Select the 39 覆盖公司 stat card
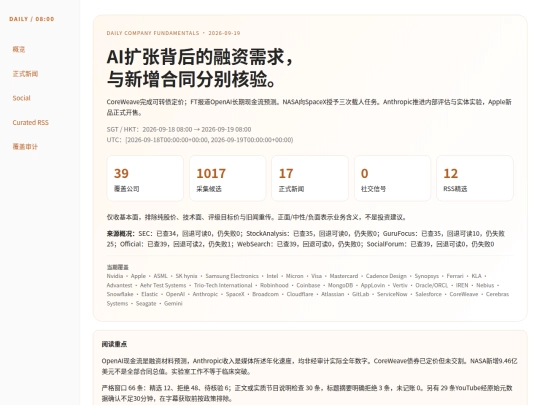Viewport: 540px width, 405px height. click(145, 178)
